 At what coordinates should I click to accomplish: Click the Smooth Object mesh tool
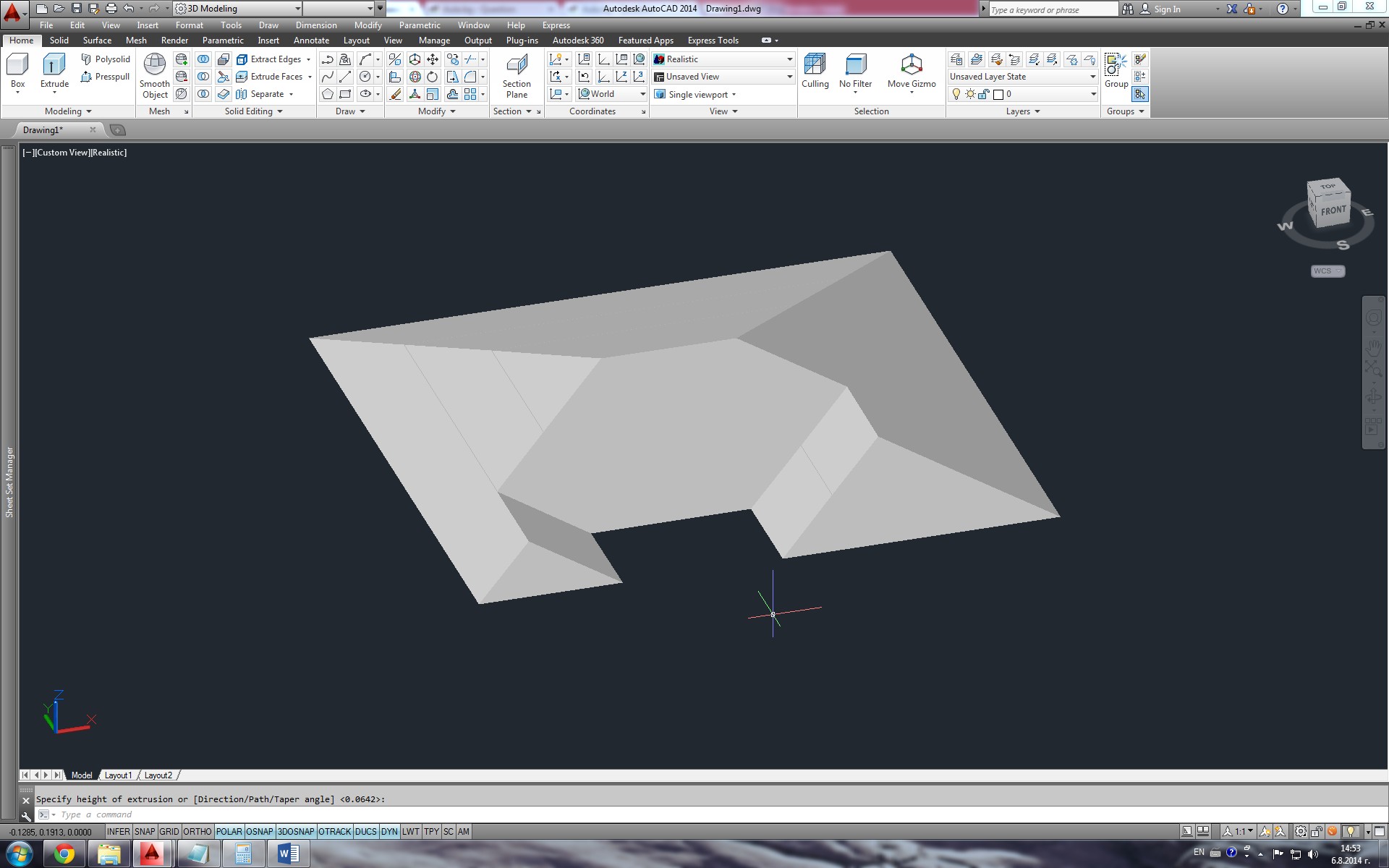155,76
